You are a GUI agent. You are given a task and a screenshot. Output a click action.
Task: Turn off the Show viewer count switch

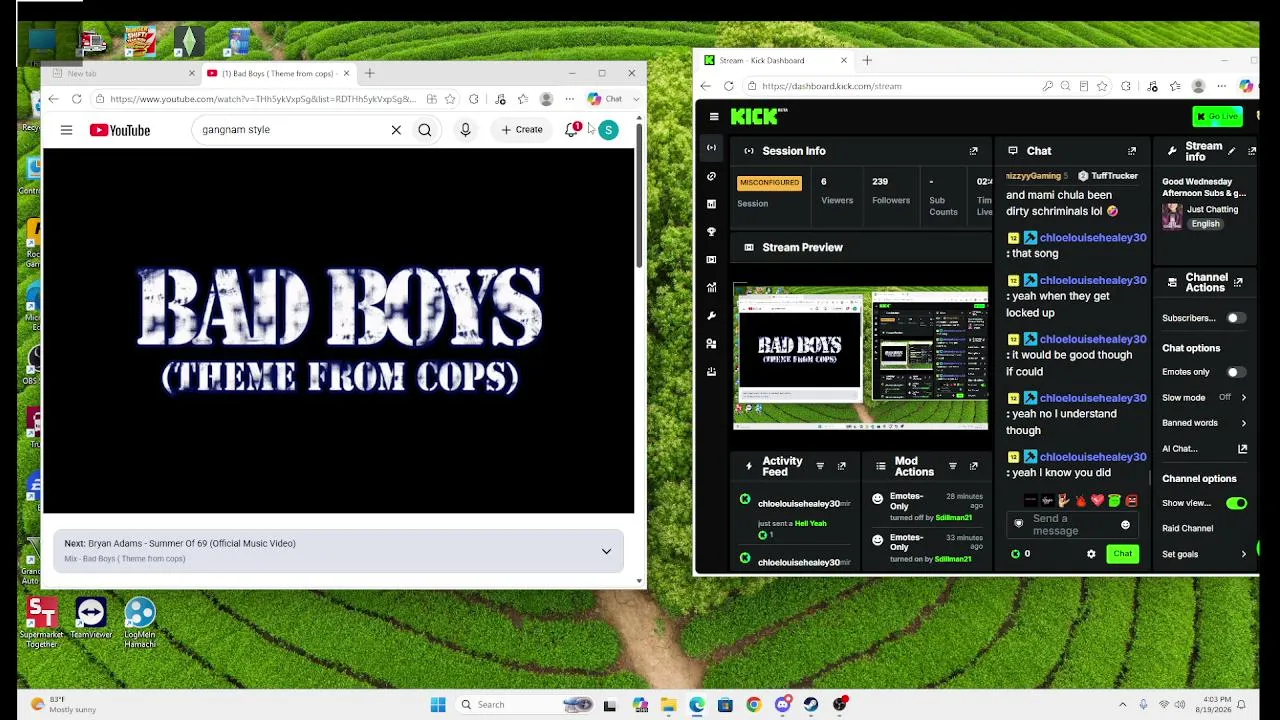[x=1237, y=503]
